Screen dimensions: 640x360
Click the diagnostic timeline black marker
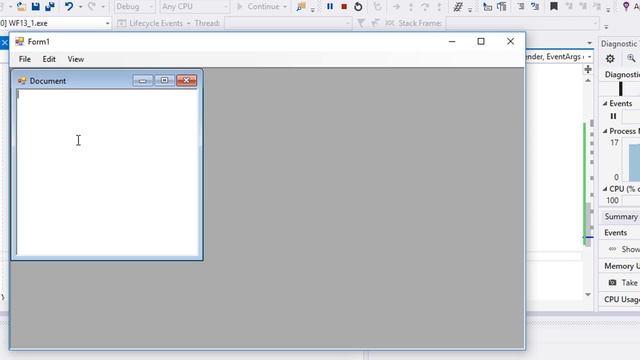point(621,89)
